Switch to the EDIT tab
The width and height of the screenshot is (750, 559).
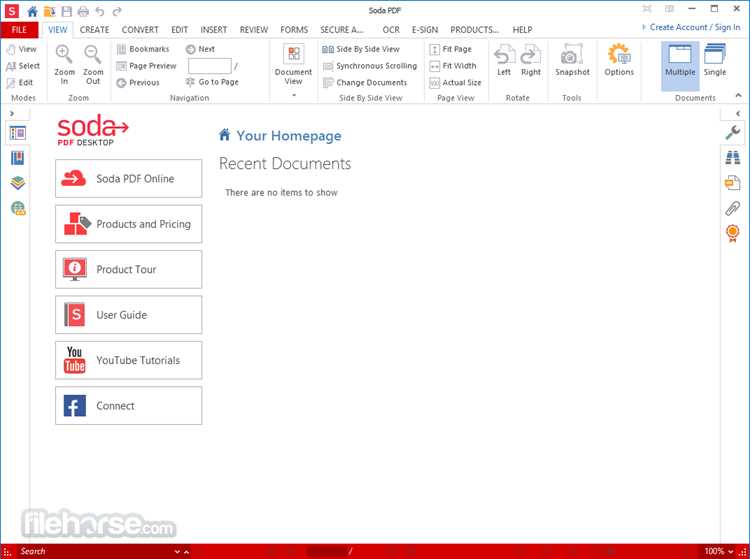coord(179,30)
